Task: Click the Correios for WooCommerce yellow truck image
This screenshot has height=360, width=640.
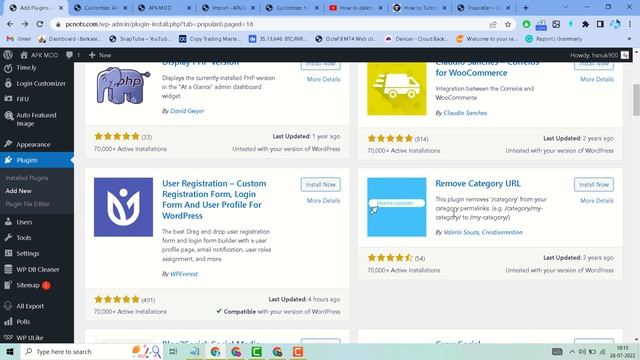Action: (396, 89)
